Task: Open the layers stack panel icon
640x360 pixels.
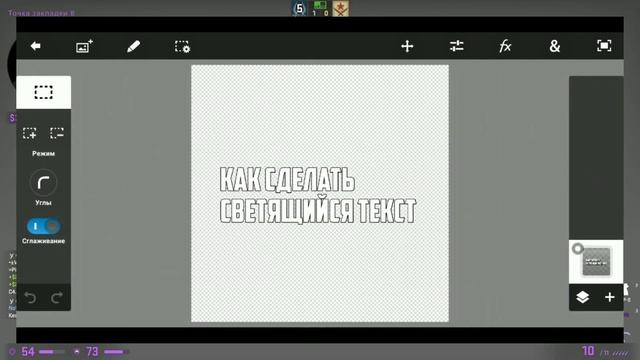Action: click(x=582, y=297)
